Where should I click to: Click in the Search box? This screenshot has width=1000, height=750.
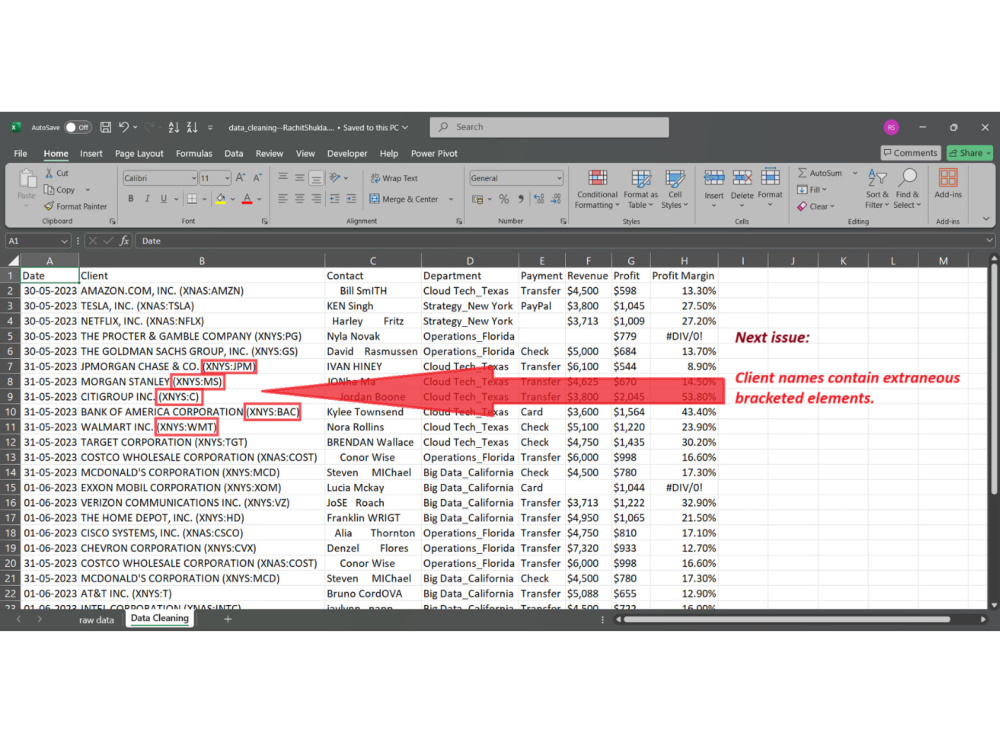click(x=550, y=127)
